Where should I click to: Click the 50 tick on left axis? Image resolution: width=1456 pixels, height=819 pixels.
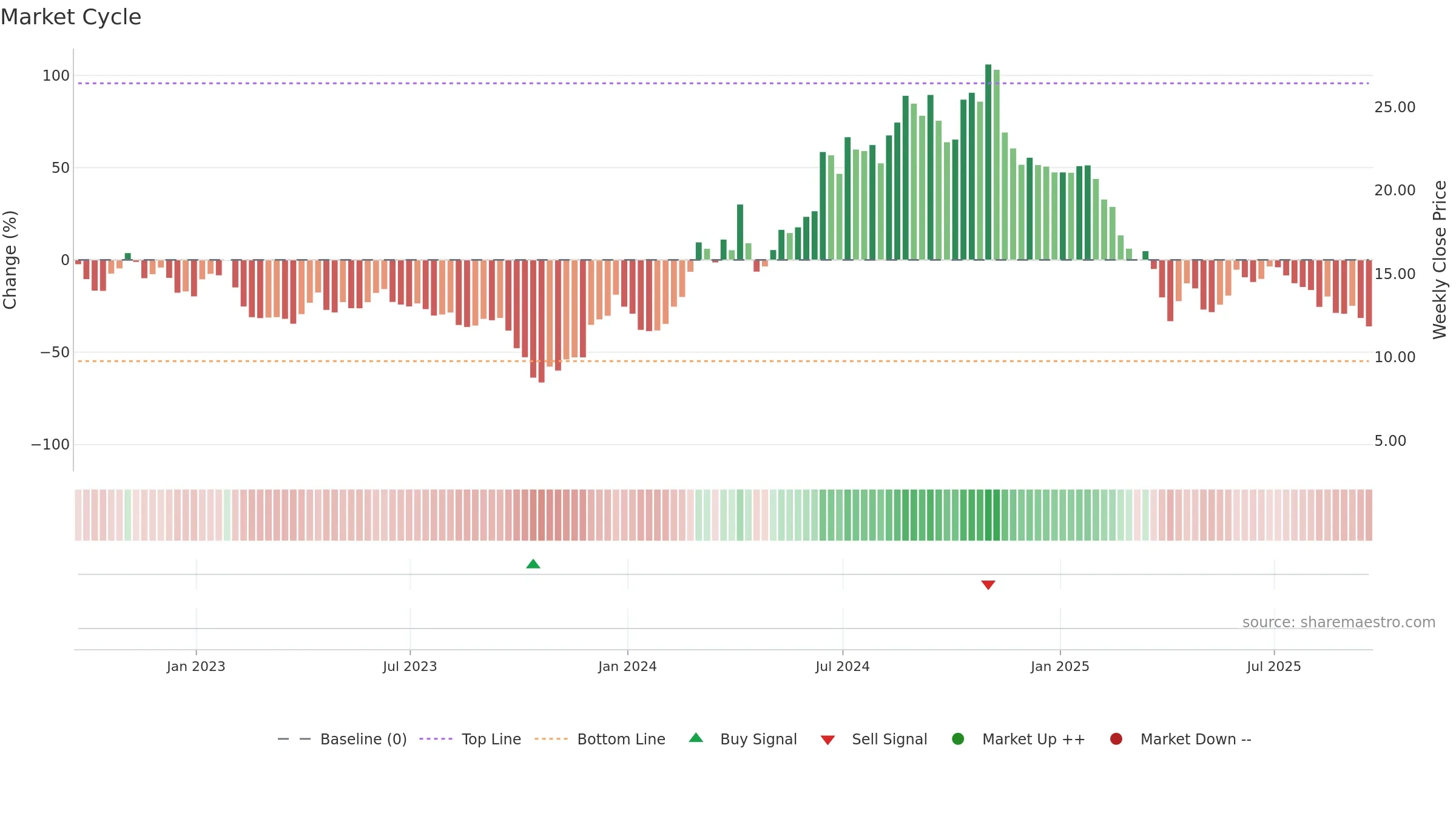pyautogui.click(x=61, y=168)
